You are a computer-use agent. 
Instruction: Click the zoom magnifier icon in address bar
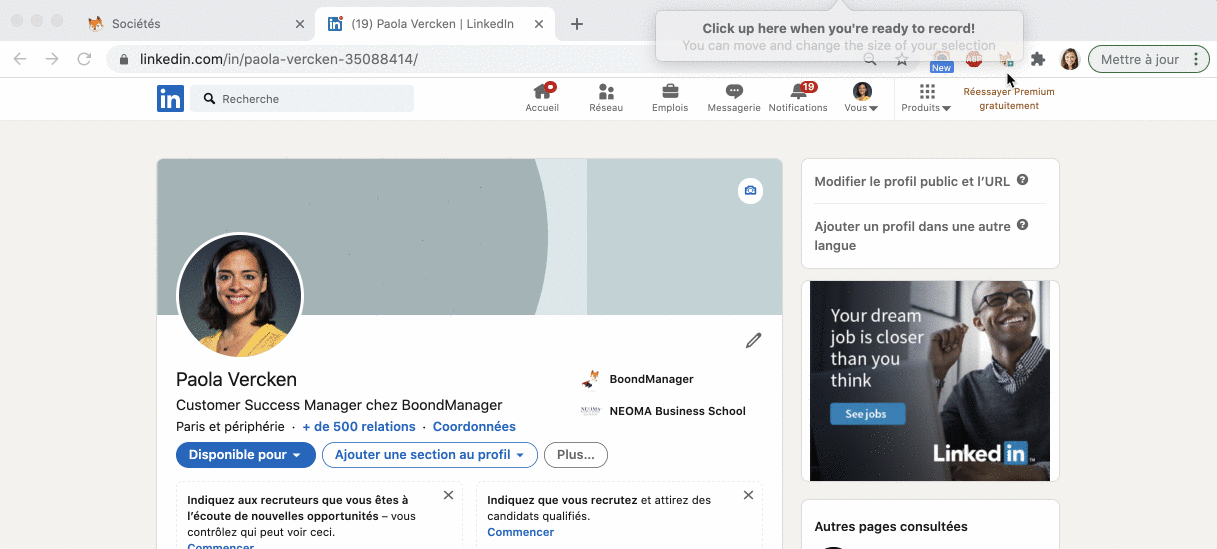(x=870, y=60)
